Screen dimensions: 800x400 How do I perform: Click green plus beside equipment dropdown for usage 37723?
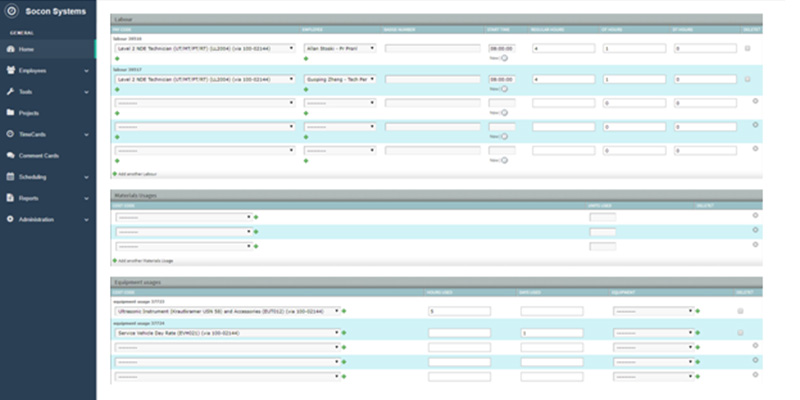point(697,311)
